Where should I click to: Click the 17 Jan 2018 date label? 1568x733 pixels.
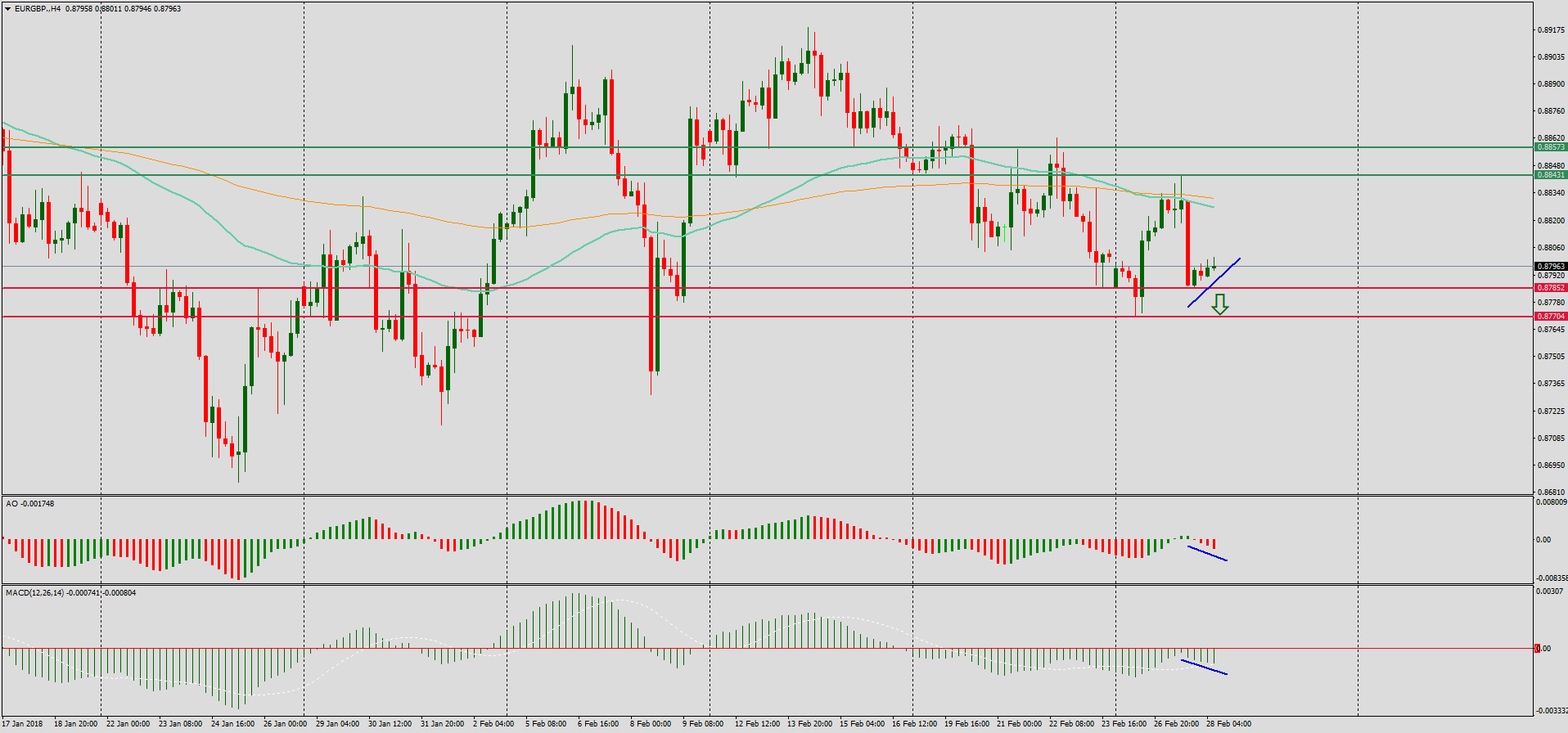23,724
